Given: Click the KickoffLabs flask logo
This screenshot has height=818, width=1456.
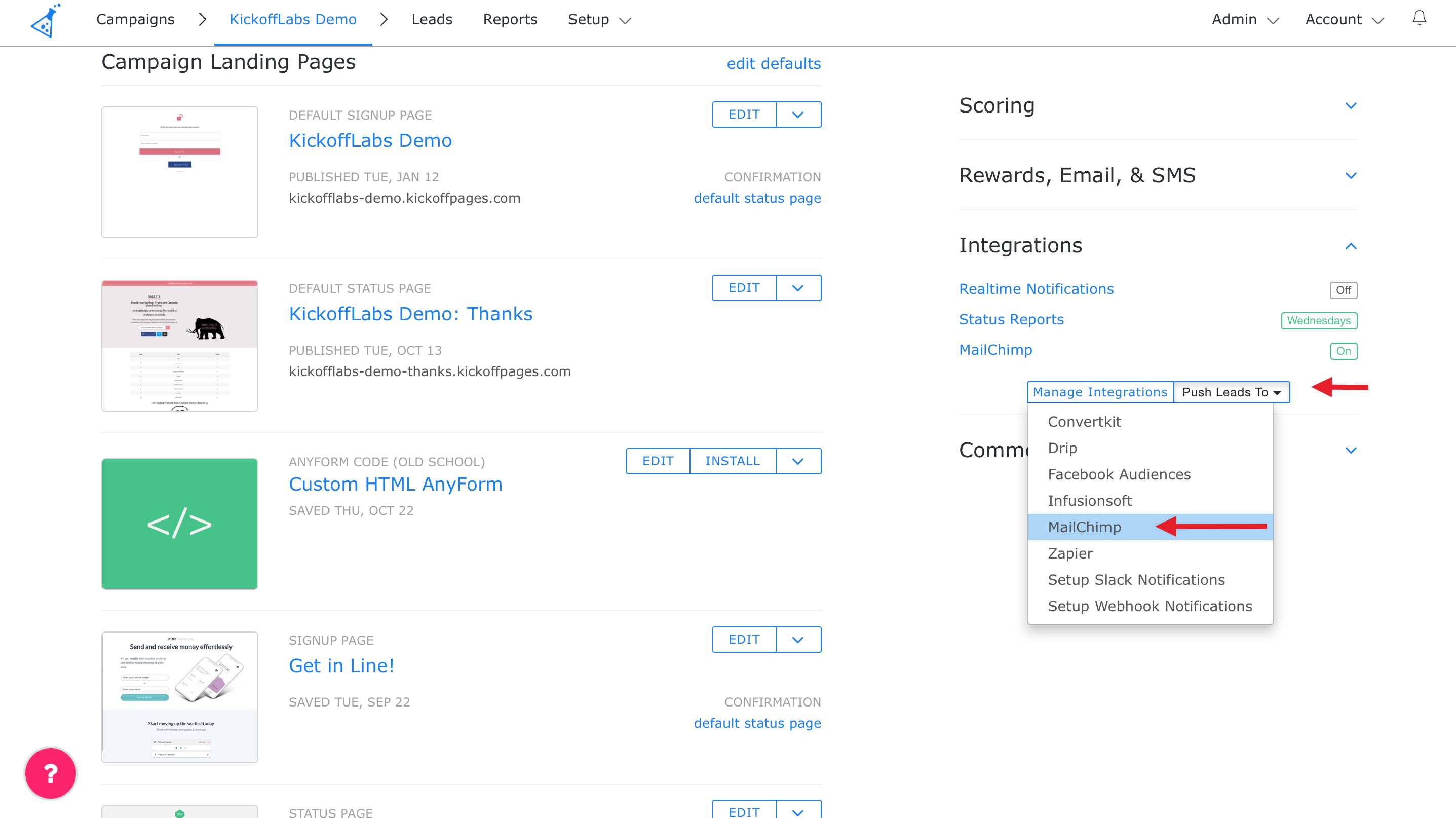Looking at the screenshot, I should [x=45, y=20].
